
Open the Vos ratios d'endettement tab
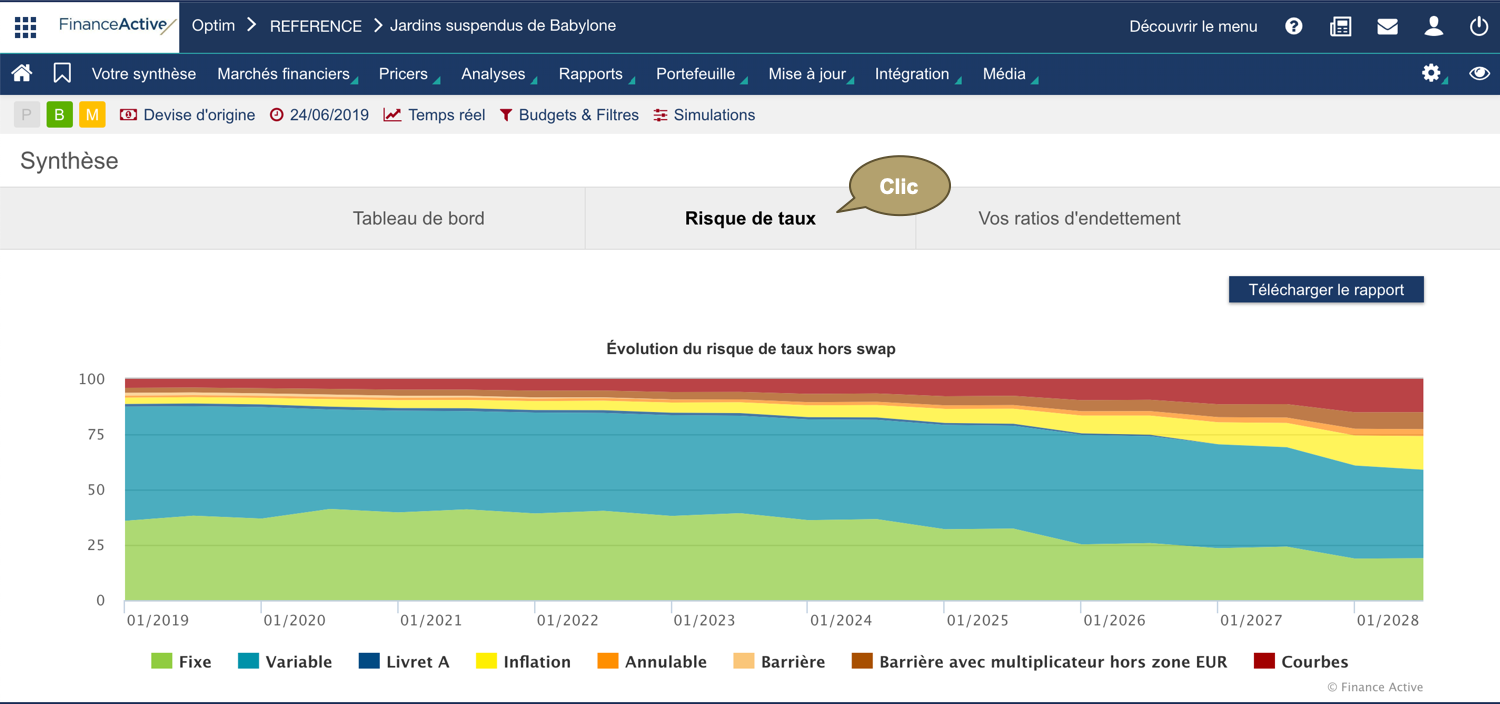[x=1080, y=217]
